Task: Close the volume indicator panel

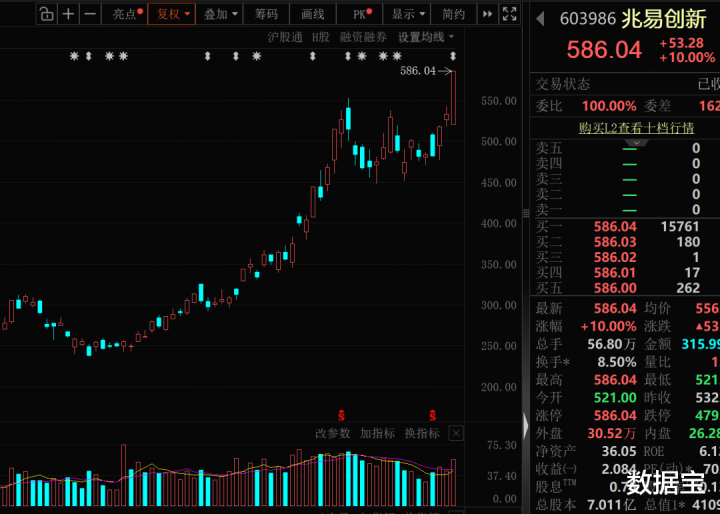Action: [x=456, y=433]
